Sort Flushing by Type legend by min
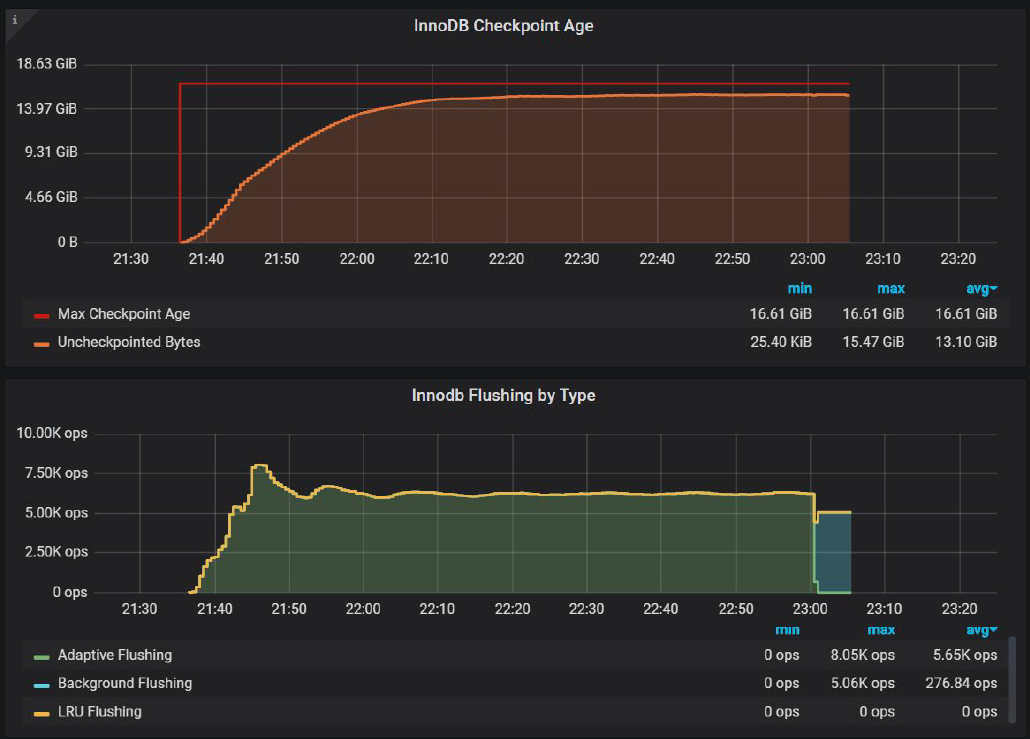 pyautogui.click(x=787, y=630)
